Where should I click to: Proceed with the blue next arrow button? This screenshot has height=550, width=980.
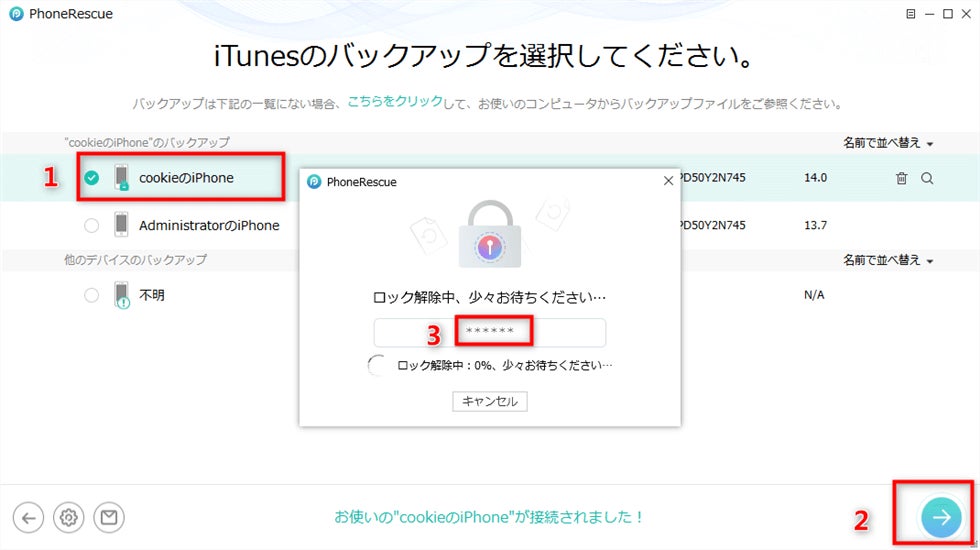tap(941, 517)
